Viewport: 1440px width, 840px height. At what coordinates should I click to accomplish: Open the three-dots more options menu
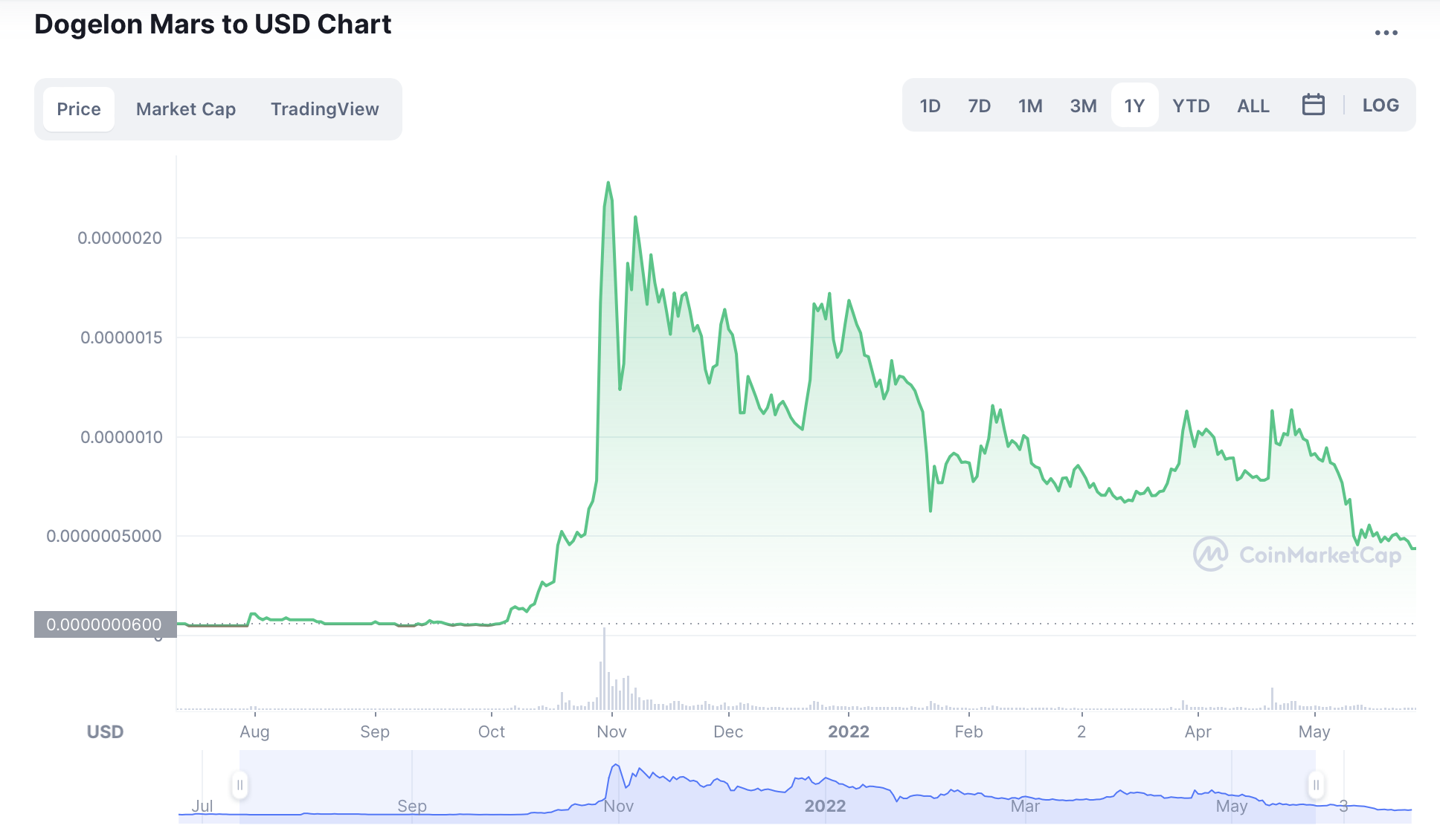1386,33
